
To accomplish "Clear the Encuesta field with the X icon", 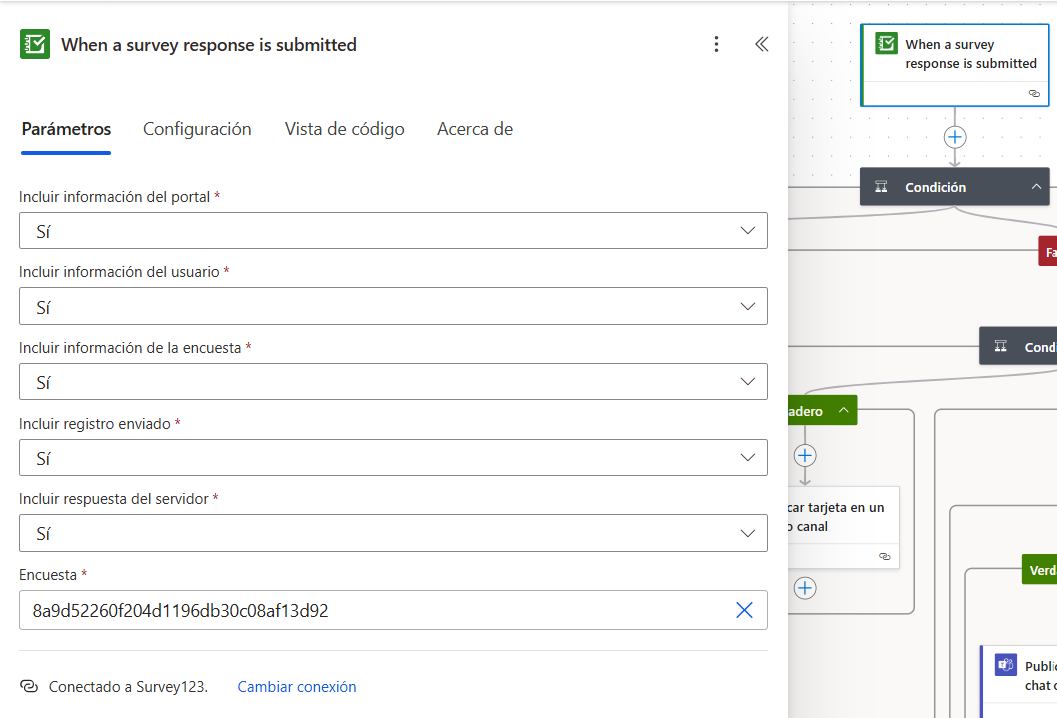I will click(x=744, y=610).
